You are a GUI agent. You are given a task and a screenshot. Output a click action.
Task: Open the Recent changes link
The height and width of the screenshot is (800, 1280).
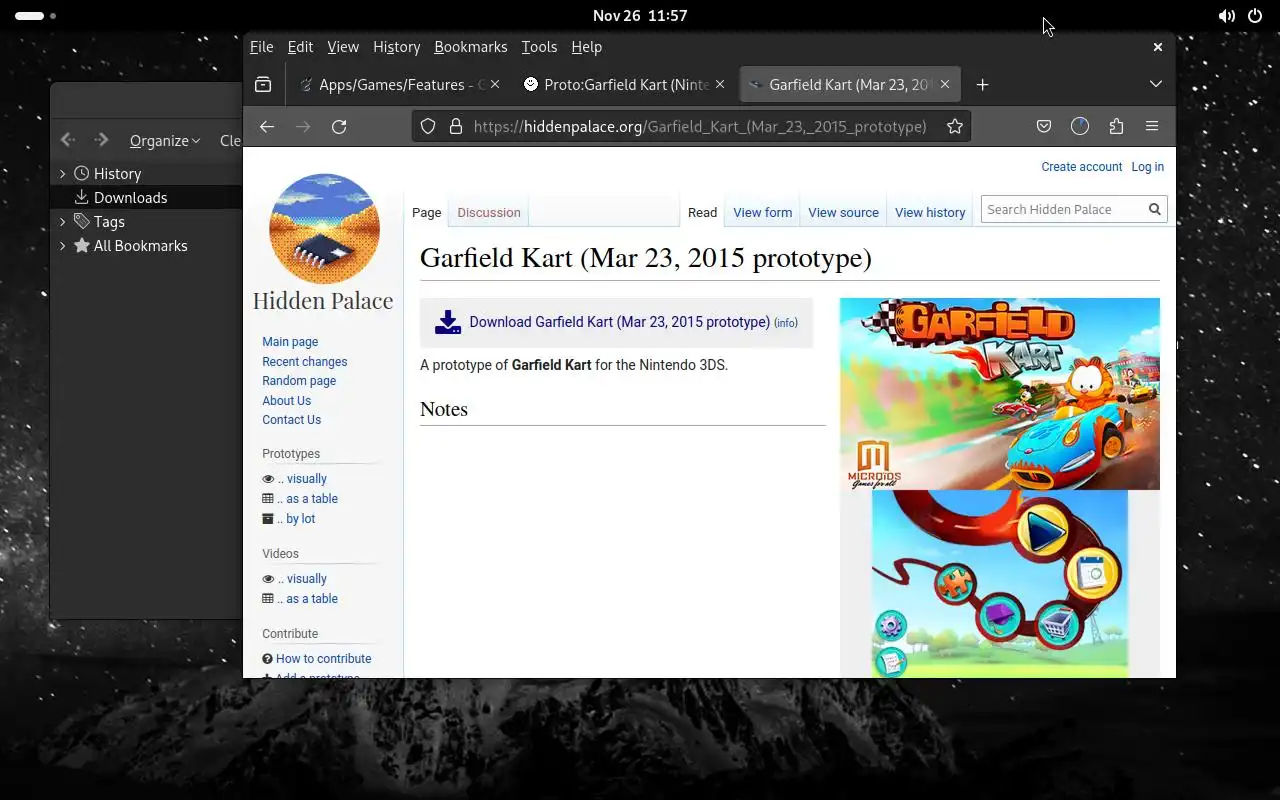click(x=305, y=362)
